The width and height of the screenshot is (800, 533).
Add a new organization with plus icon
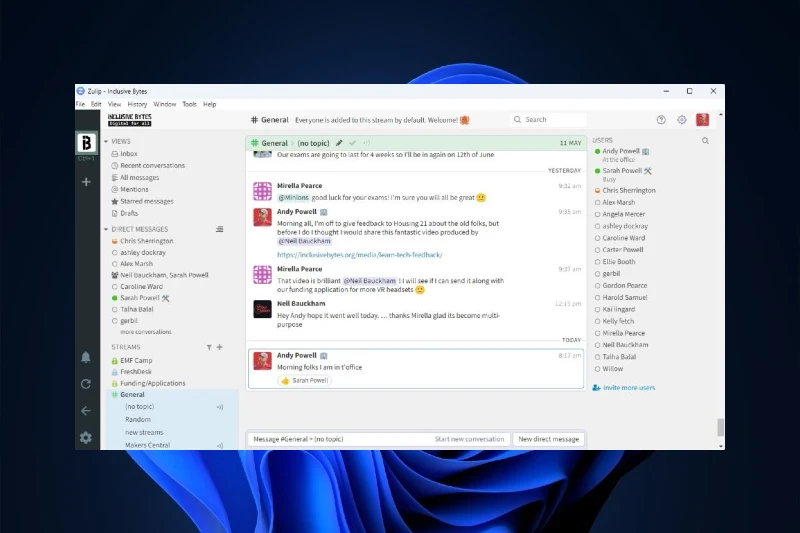86,182
